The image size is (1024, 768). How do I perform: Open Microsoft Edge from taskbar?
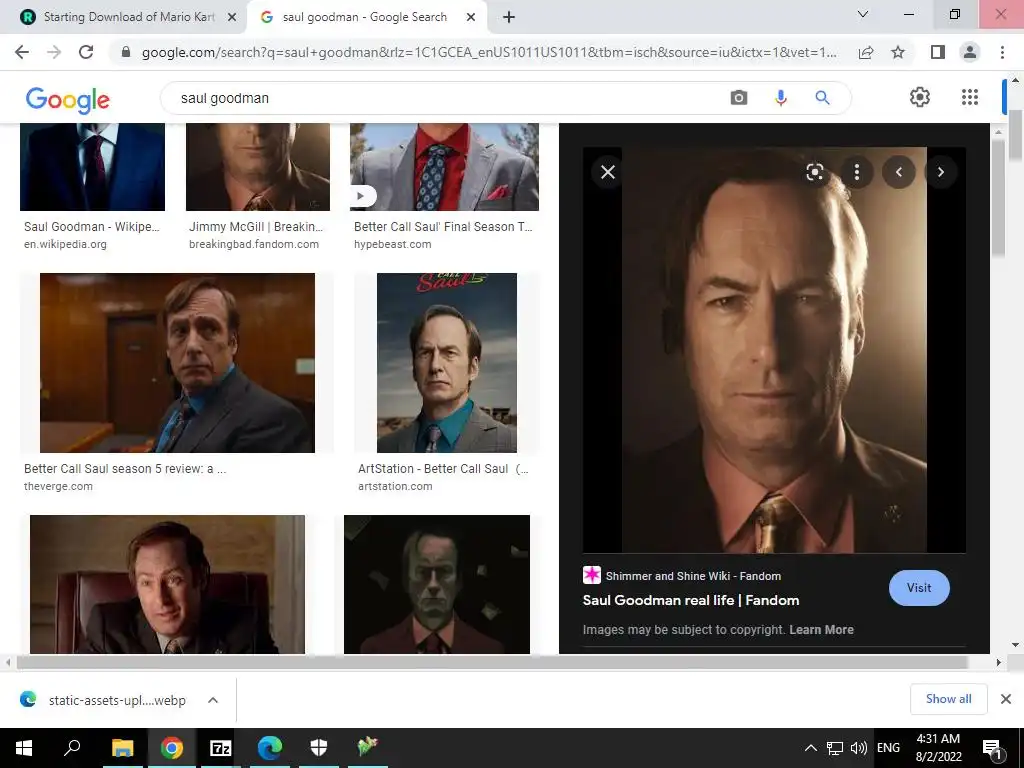click(269, 748)
